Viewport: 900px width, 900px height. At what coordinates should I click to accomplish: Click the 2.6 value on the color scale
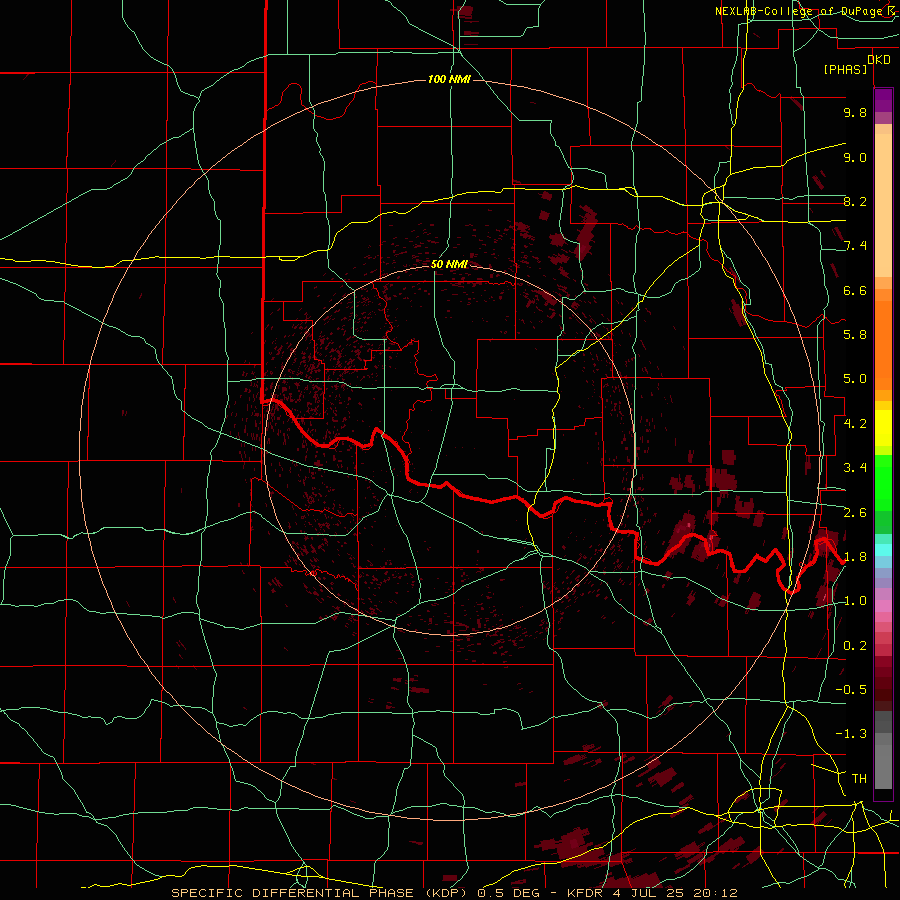coord(855,513)
